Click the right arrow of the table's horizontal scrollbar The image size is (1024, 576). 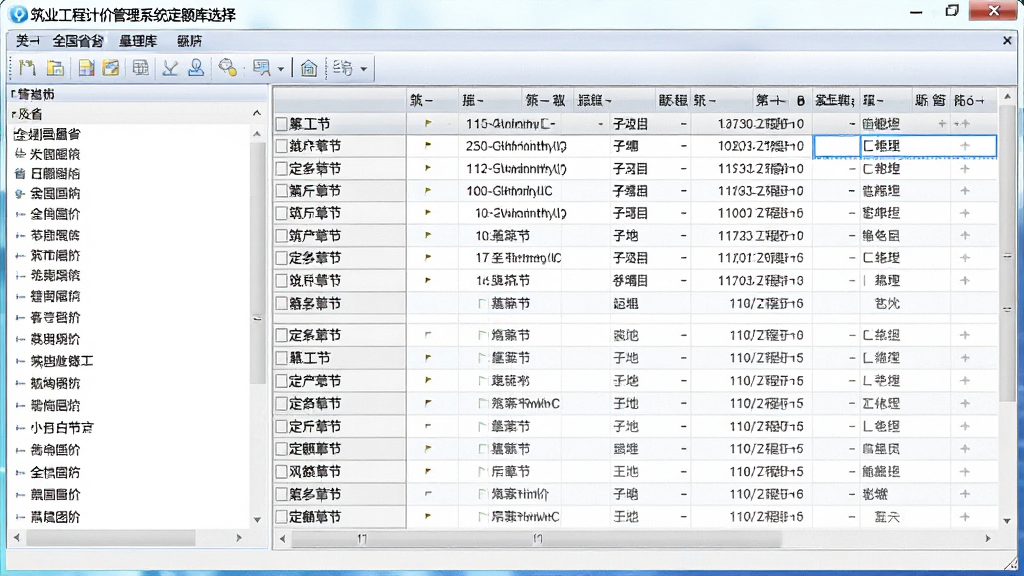pyautogui.click(x=988, y=539)
